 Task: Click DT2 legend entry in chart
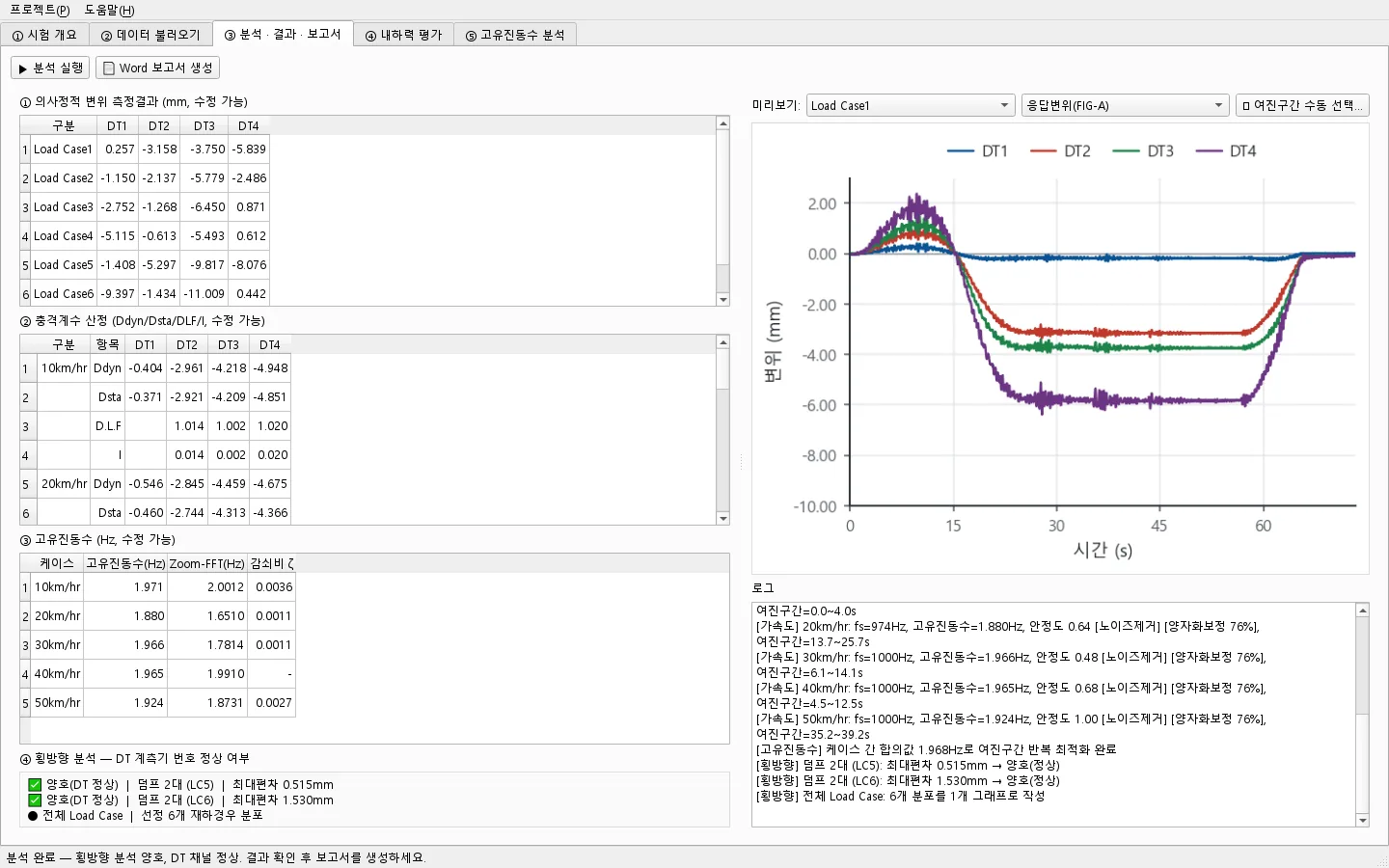1060,151
